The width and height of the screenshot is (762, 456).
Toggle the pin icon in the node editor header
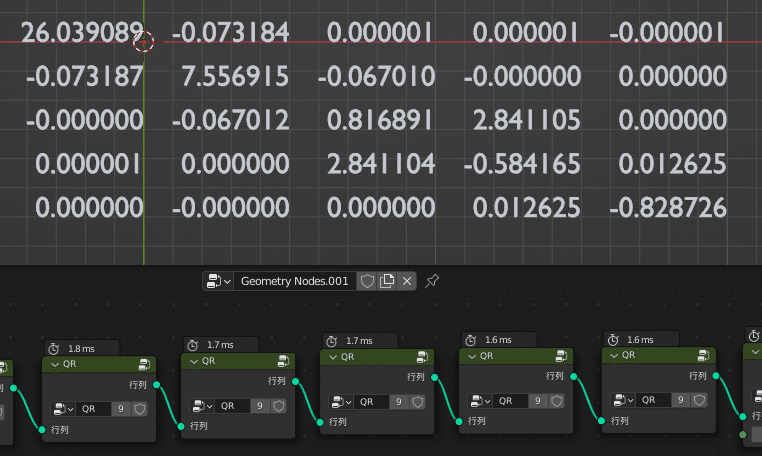pyautogui.click(x=432, y=281)
